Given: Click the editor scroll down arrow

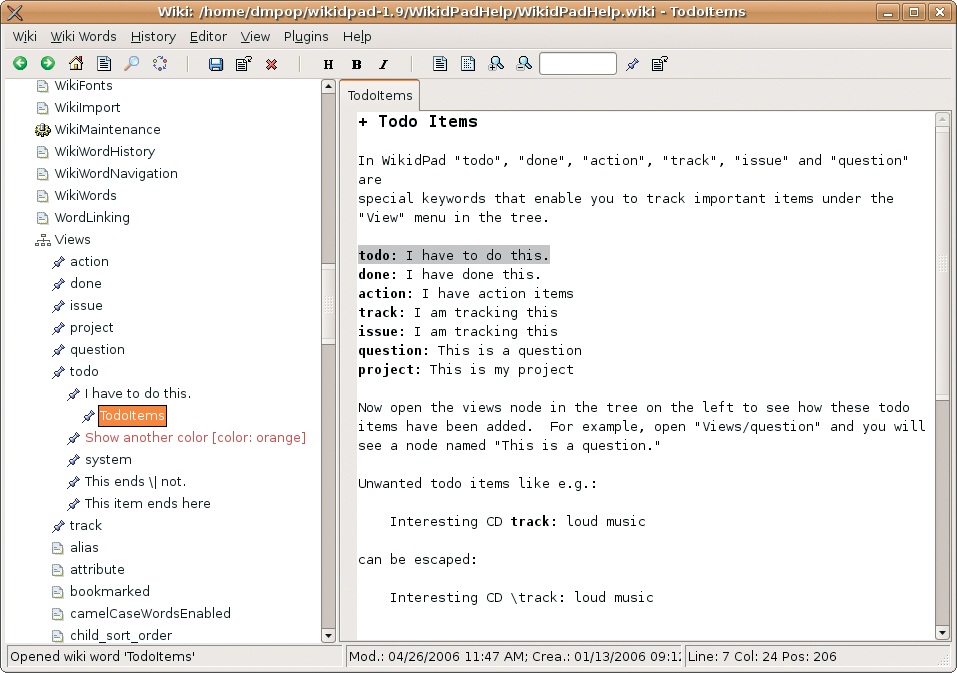Looking at the screenshot, I should click(942, 633).
